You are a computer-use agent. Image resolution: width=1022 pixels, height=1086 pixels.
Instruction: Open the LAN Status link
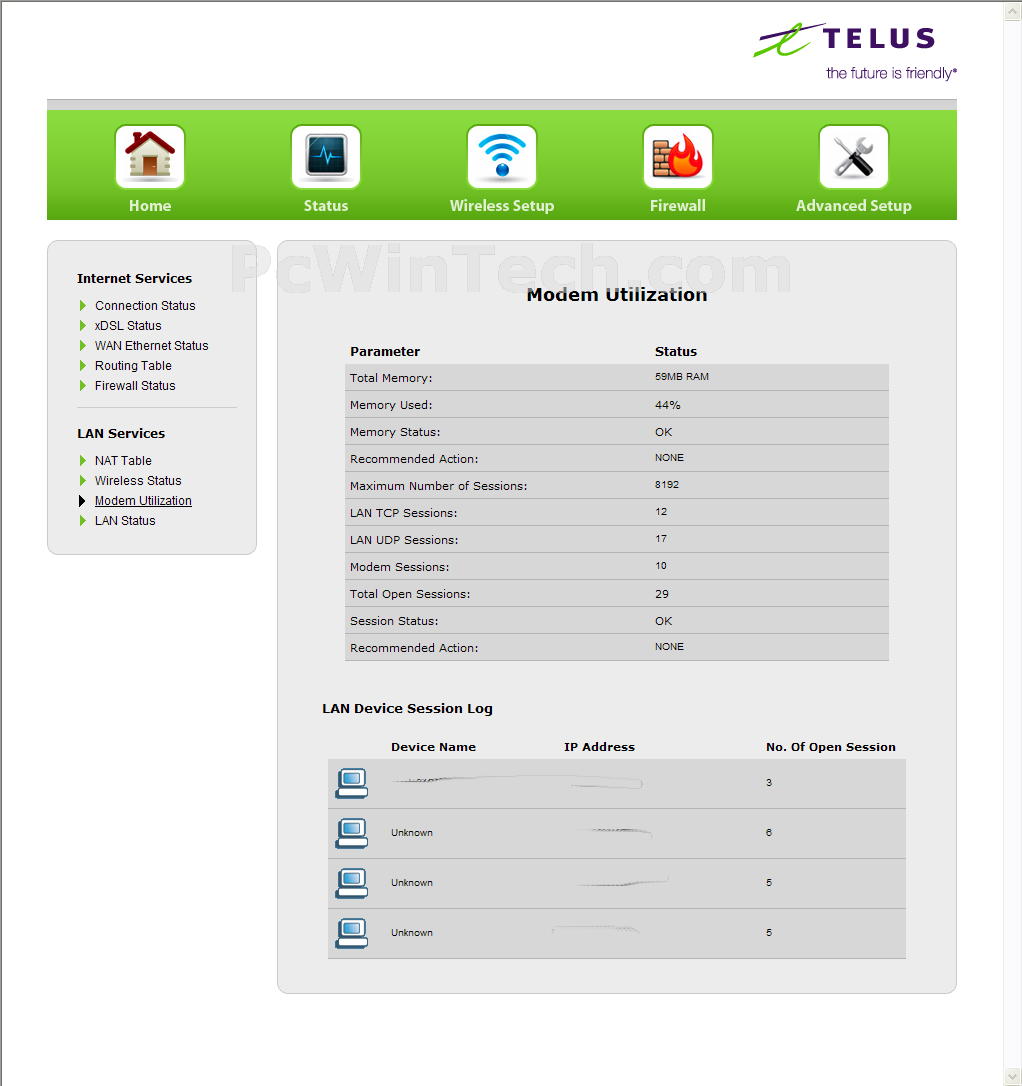[x=125, y=521]
